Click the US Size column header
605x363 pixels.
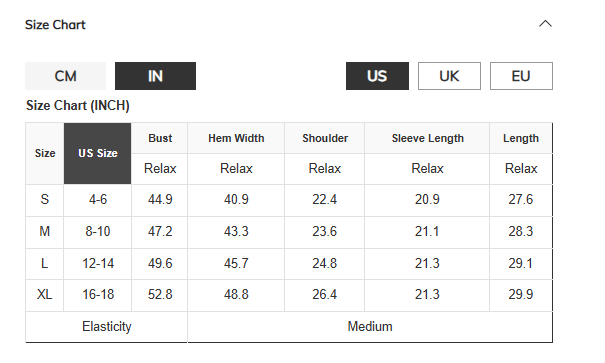tap(98, 154)
